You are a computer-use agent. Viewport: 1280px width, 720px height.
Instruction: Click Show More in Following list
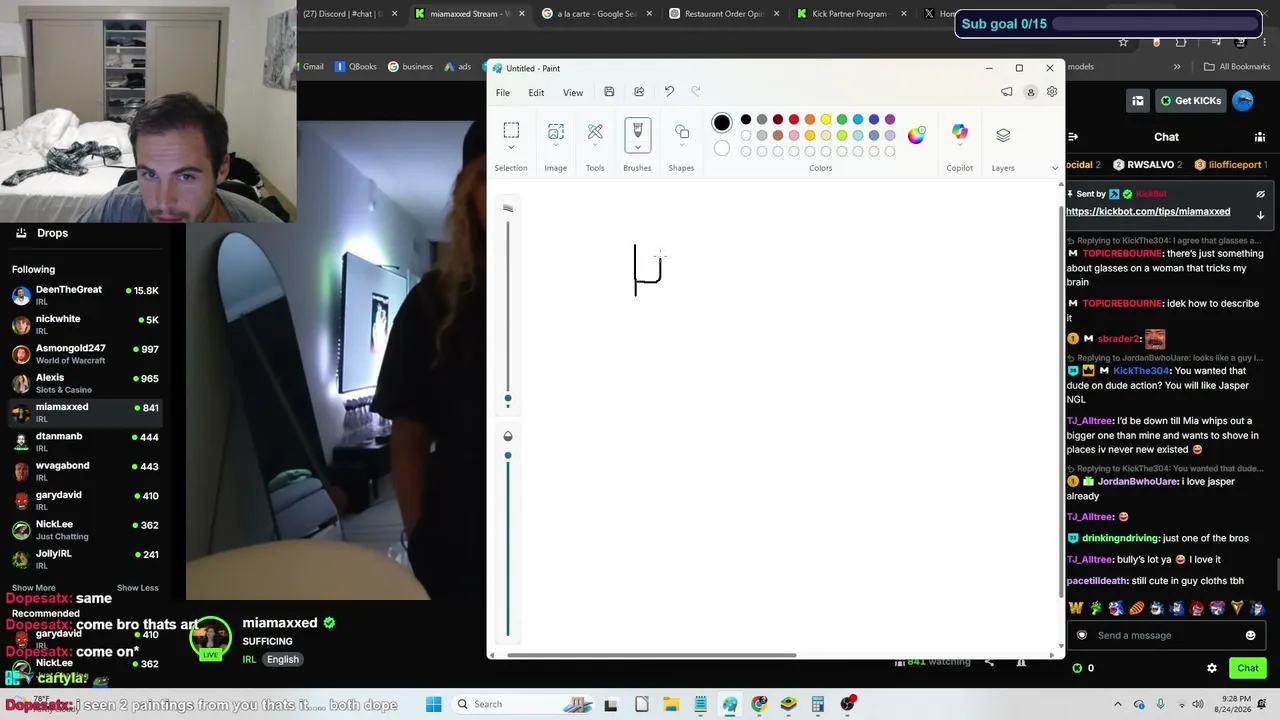click(x=33, y=588)
